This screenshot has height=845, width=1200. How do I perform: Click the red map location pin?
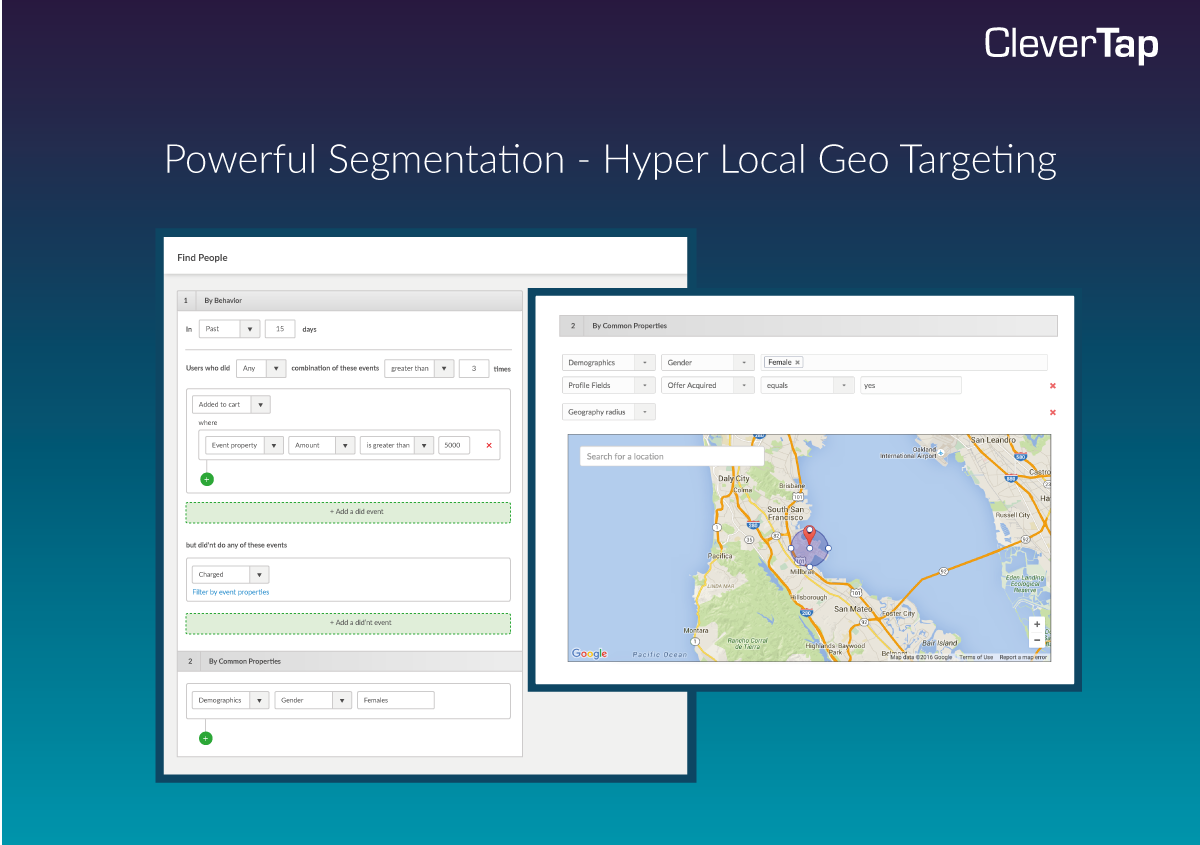pyautogui.click(x=810, y=536)
